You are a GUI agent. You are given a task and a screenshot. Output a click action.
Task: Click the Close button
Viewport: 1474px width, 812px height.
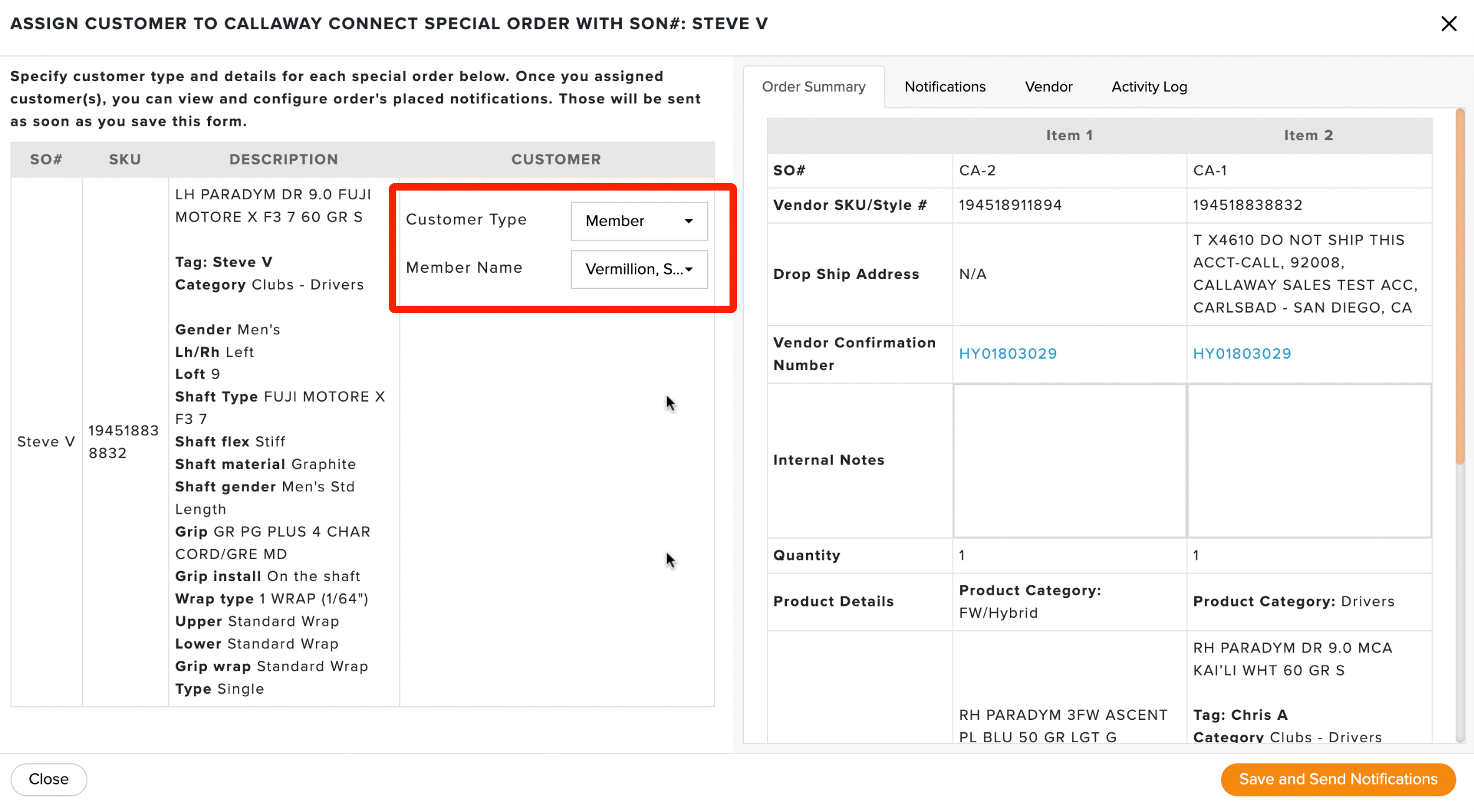pos(49,779)
